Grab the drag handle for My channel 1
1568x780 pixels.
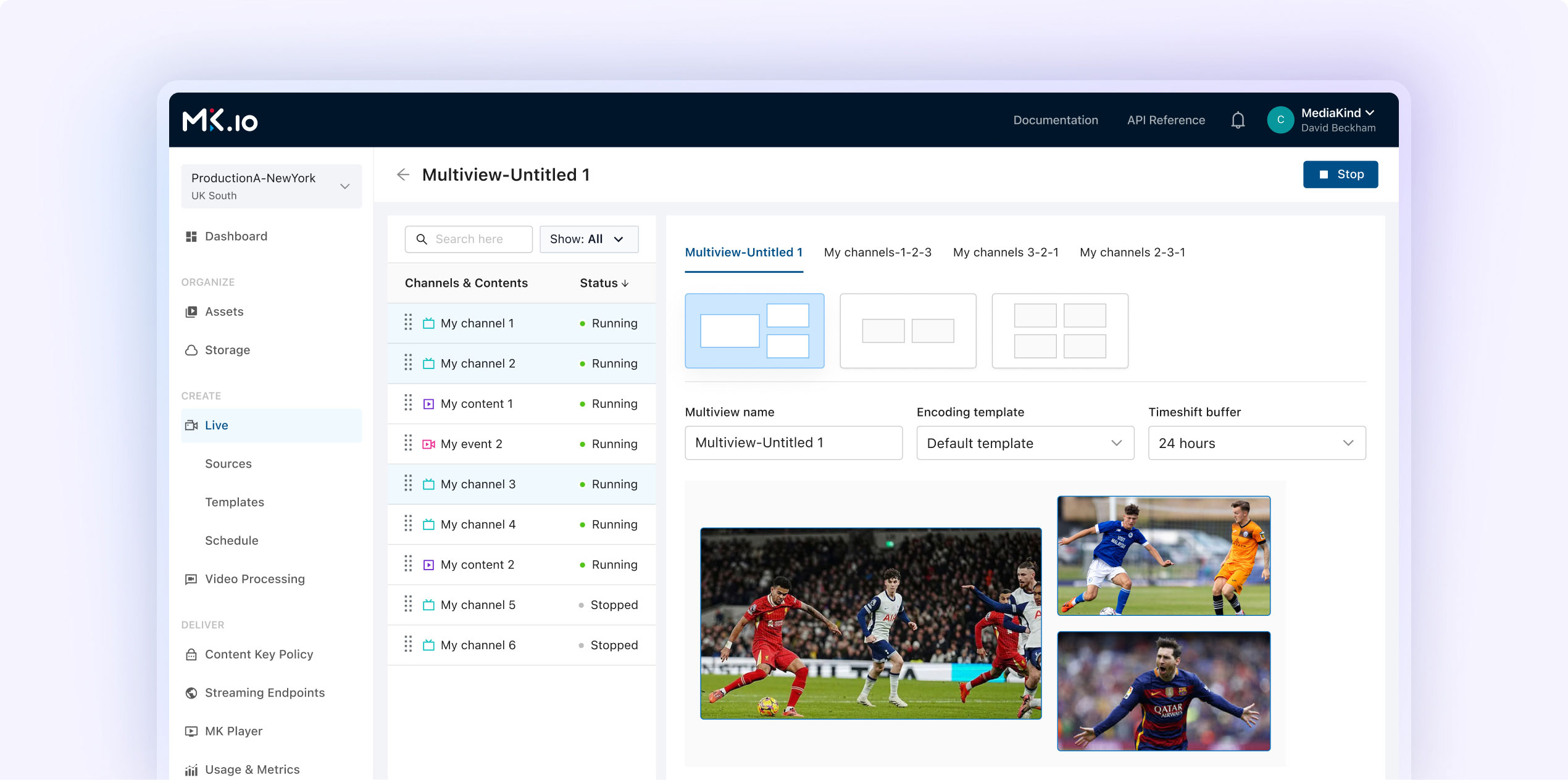point(408,322)
